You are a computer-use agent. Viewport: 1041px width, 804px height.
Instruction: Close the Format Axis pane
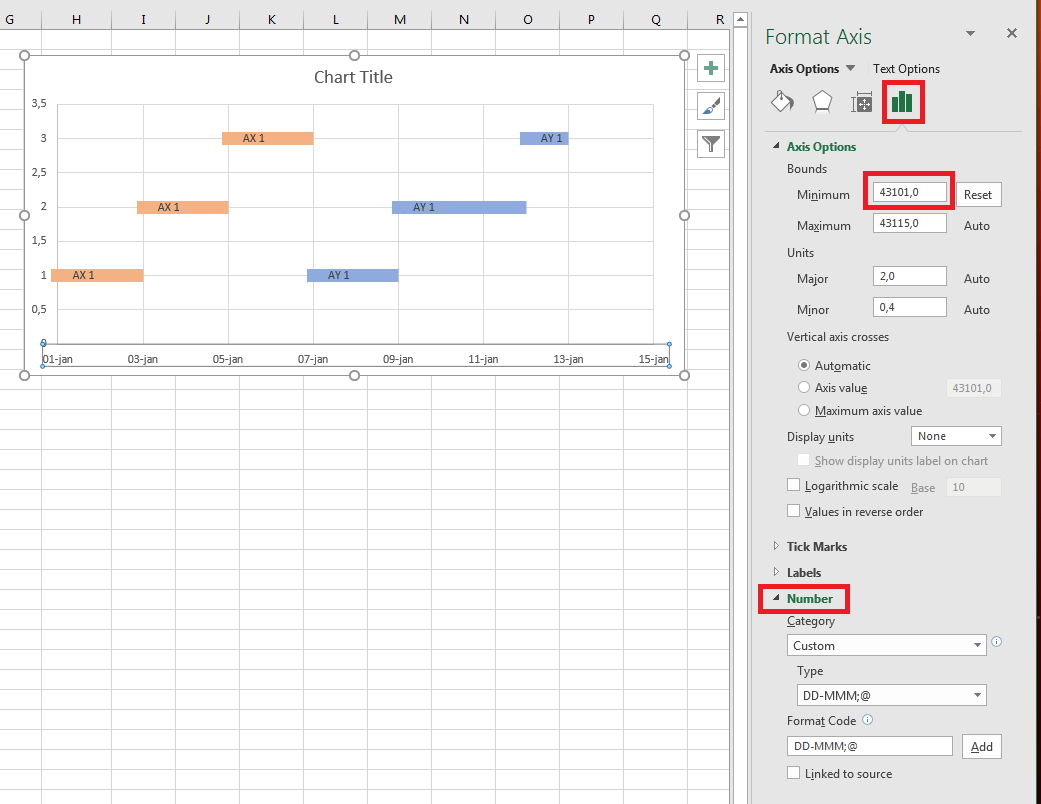[1011, 33]
